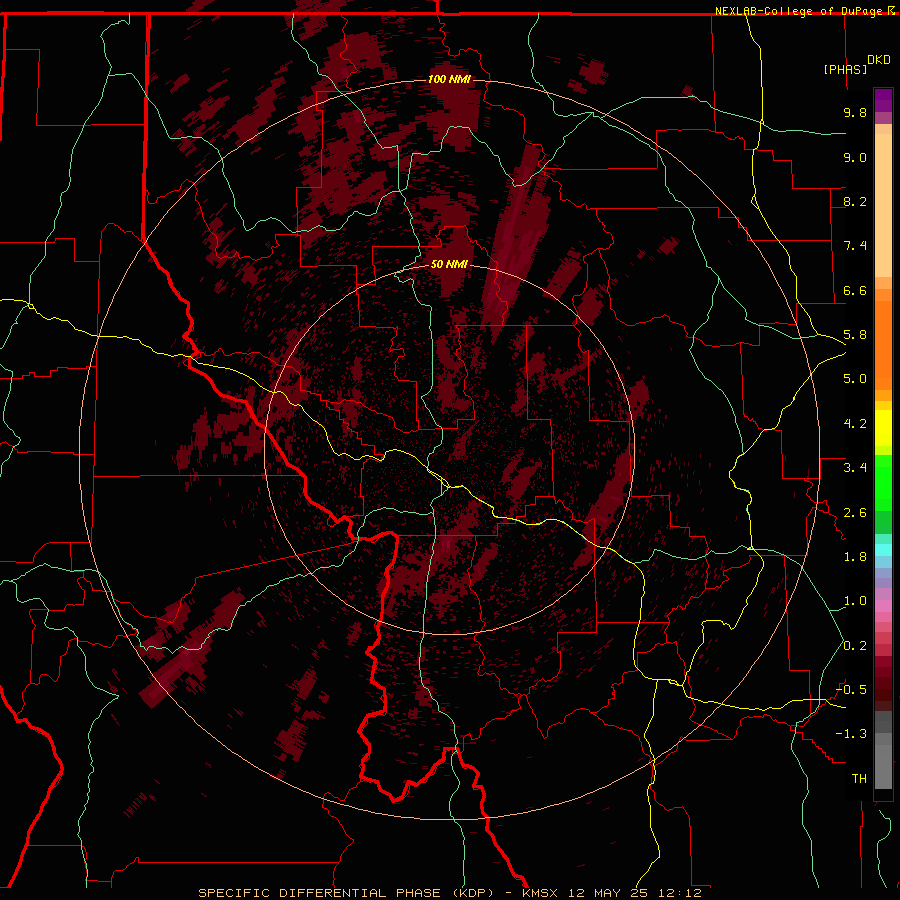Screen dimensions: 900x900
Task: Click the KMSX radar site identifier
Action: pyautogui.click(x=542, y=893)
